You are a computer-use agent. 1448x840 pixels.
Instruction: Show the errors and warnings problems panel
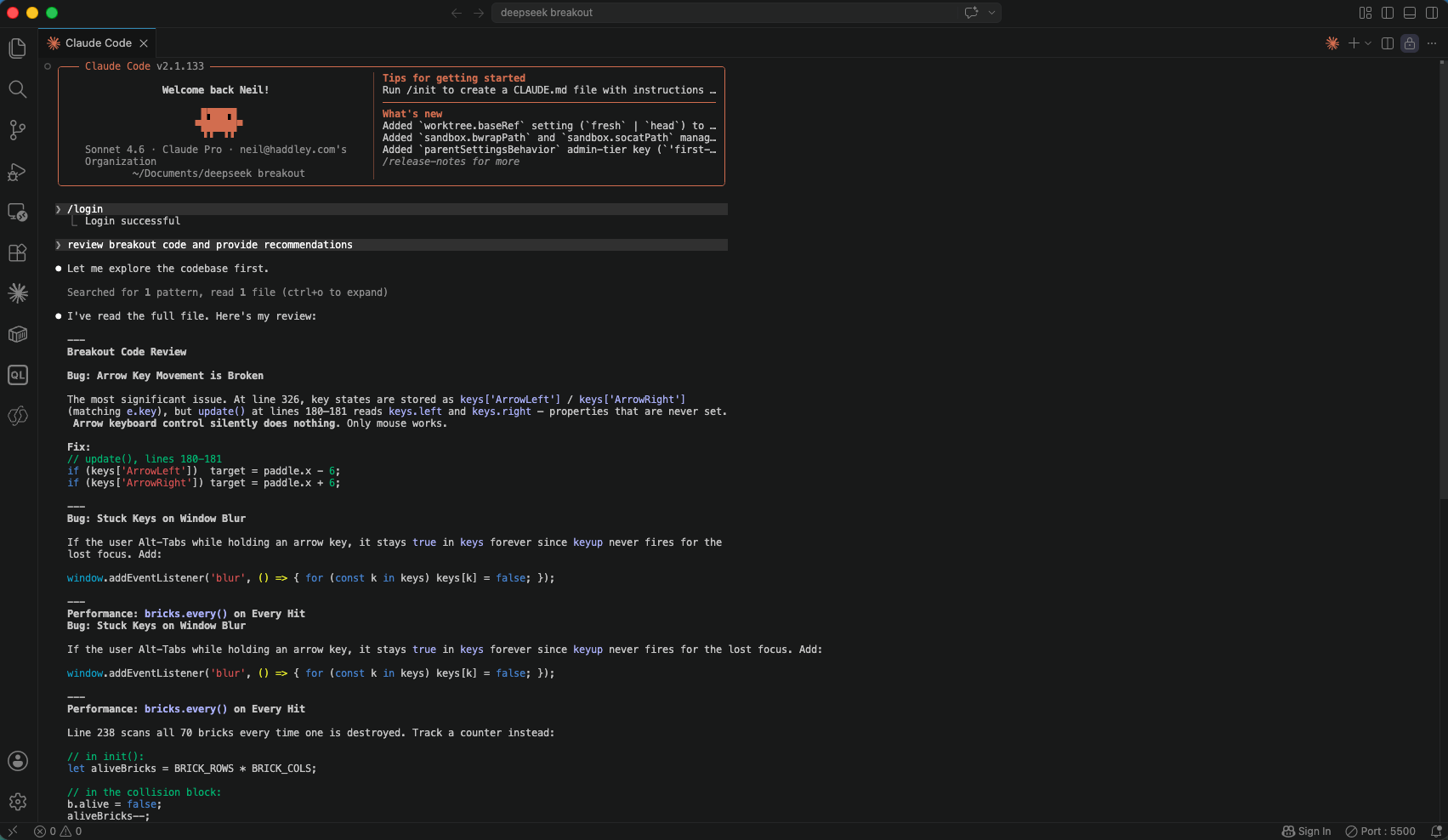coord(58,831)
